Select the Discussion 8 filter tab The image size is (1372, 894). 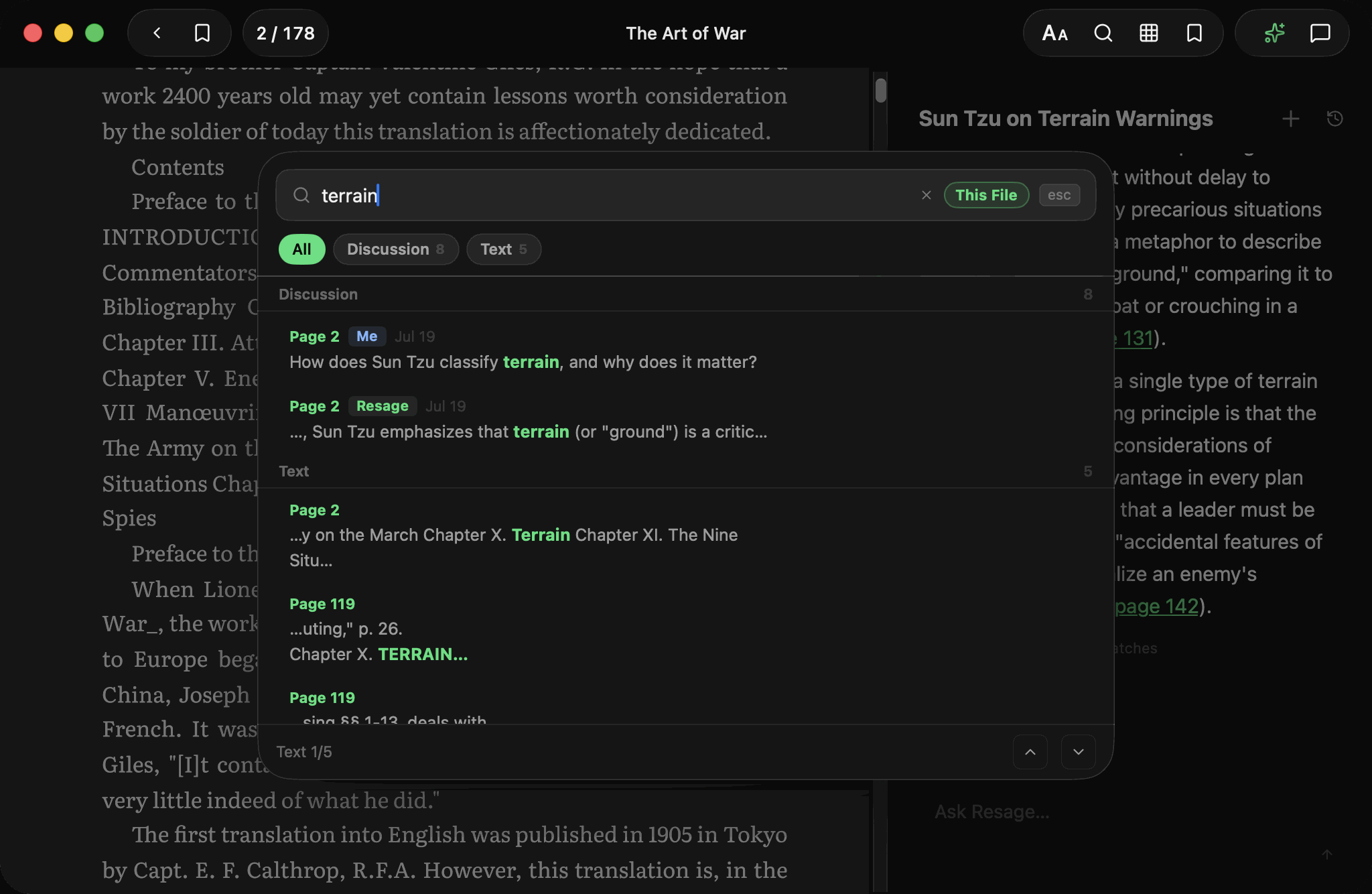click(x=396, y=249)
